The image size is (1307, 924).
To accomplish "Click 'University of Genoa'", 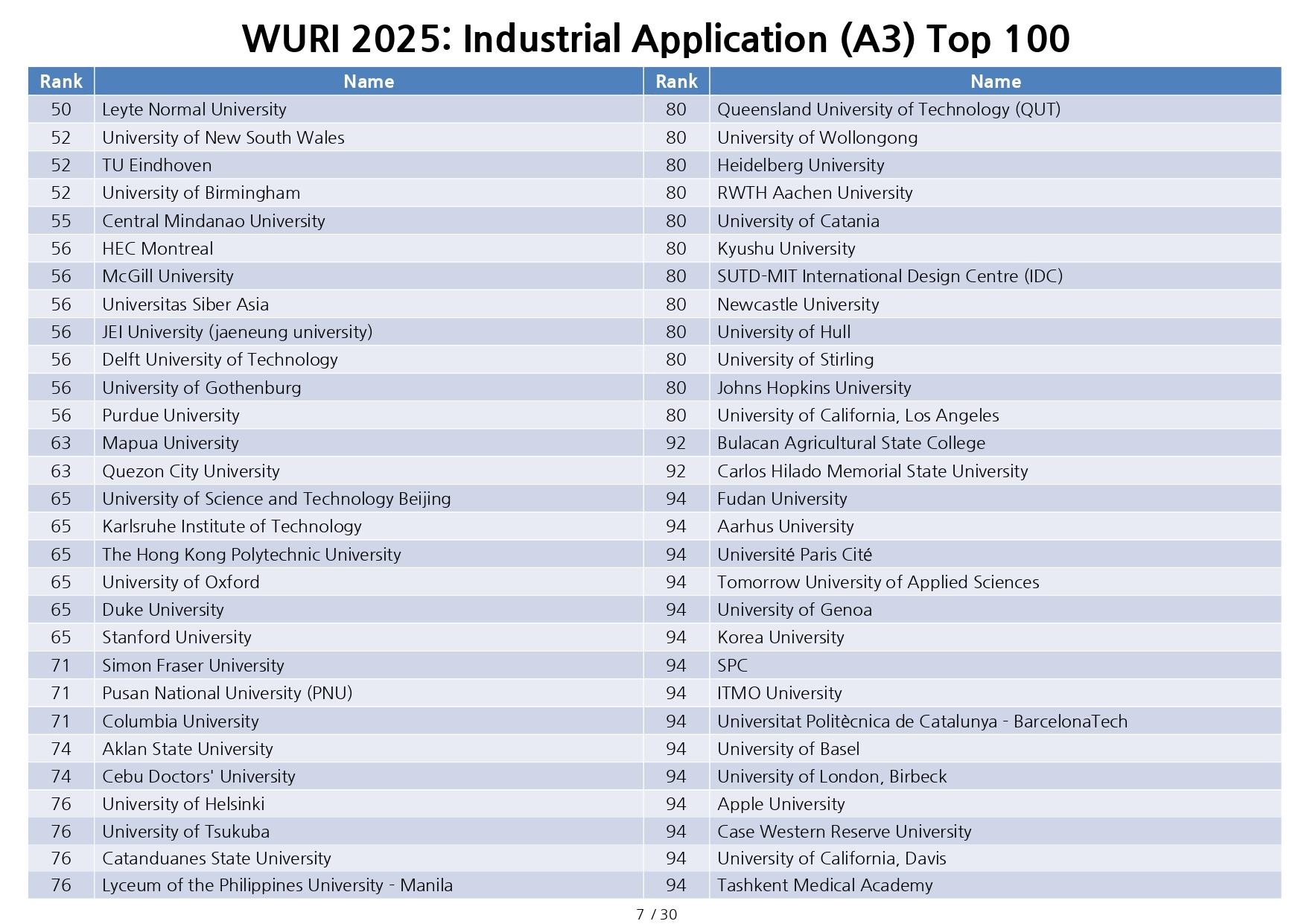I will click(794, 610).
